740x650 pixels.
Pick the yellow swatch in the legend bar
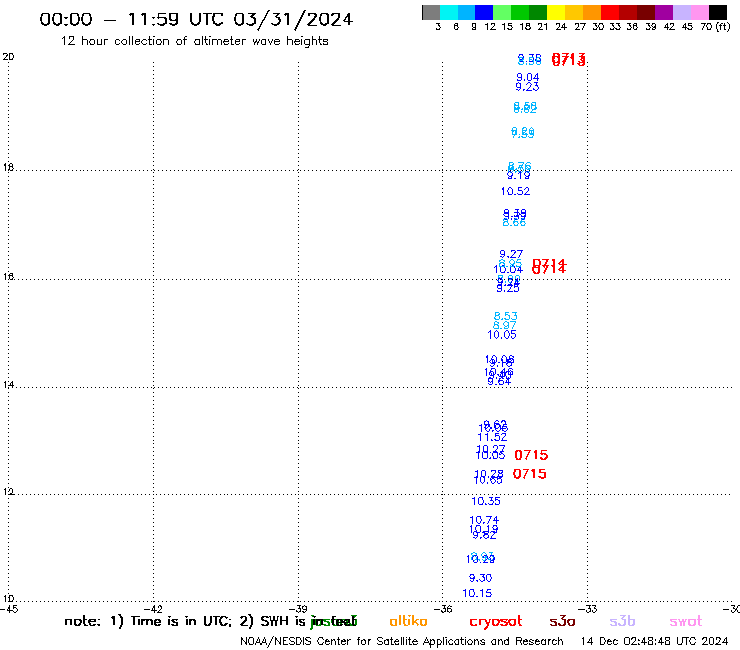coord(556,12)
